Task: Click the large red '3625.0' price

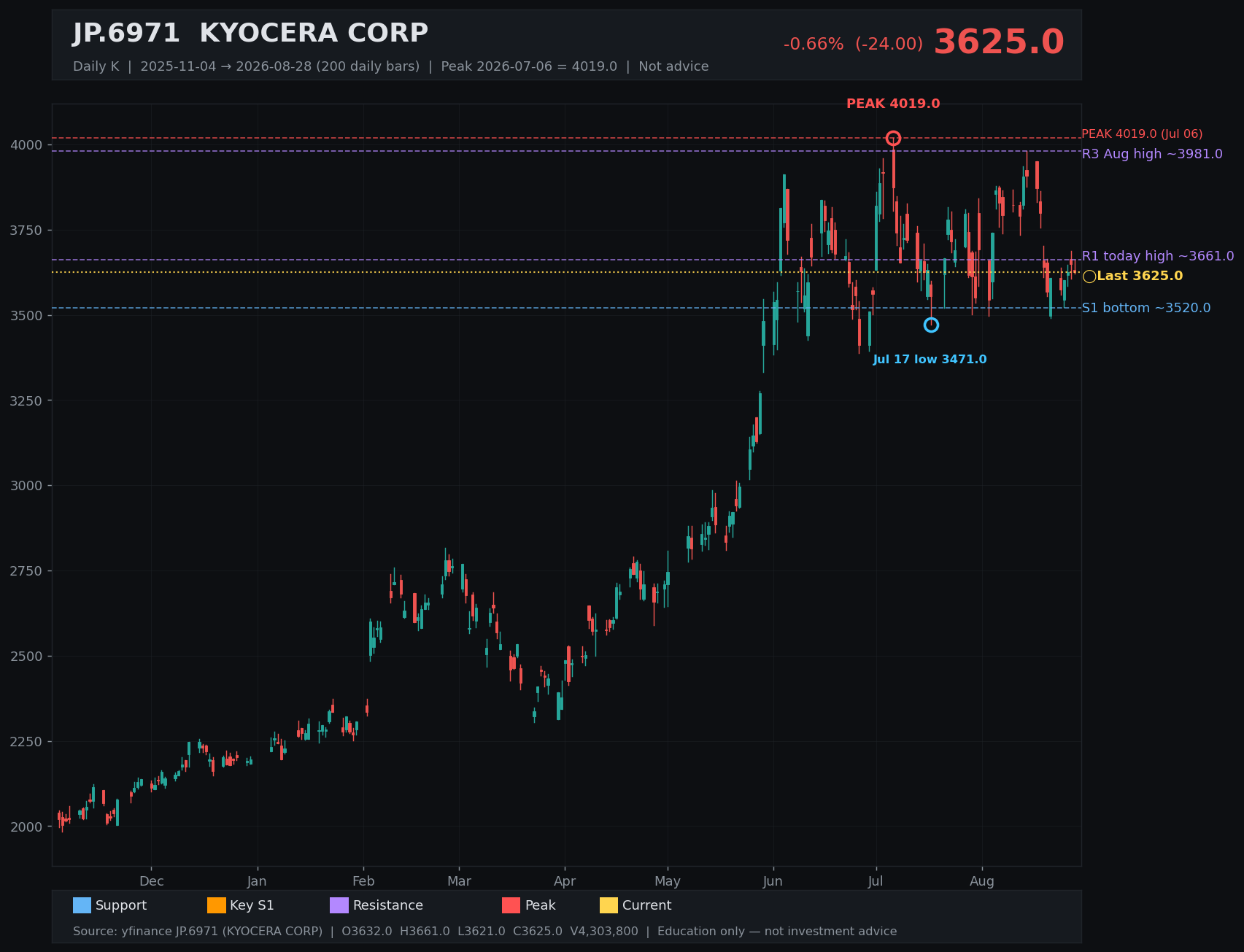Action: (999, 42)
